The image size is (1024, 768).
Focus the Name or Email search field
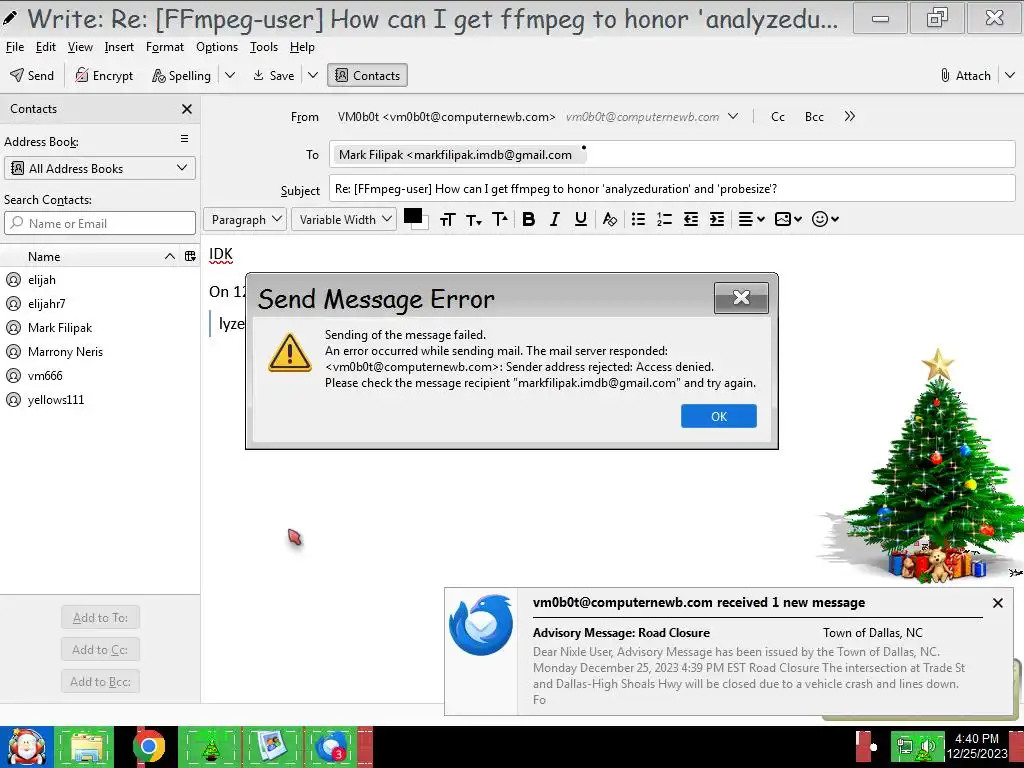pos(100,223)
